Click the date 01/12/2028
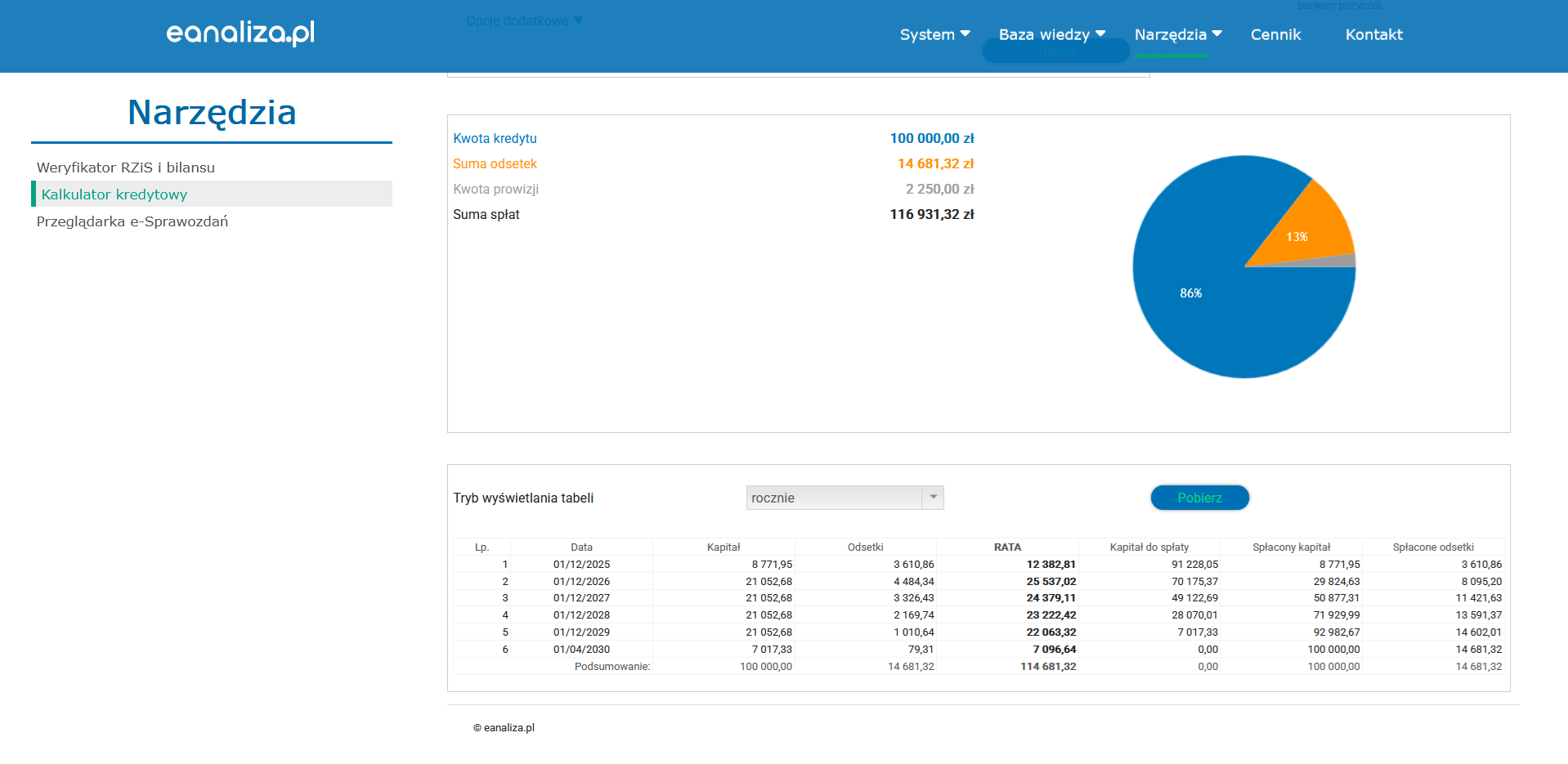1568x764 pixels. [x=581, y=615]
